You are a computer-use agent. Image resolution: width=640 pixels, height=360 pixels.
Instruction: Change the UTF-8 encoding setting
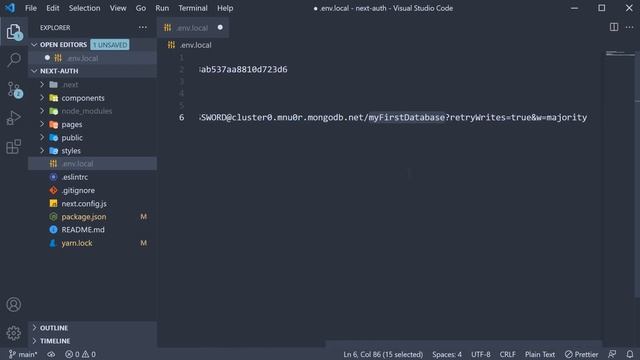click(x=481, y=354)
